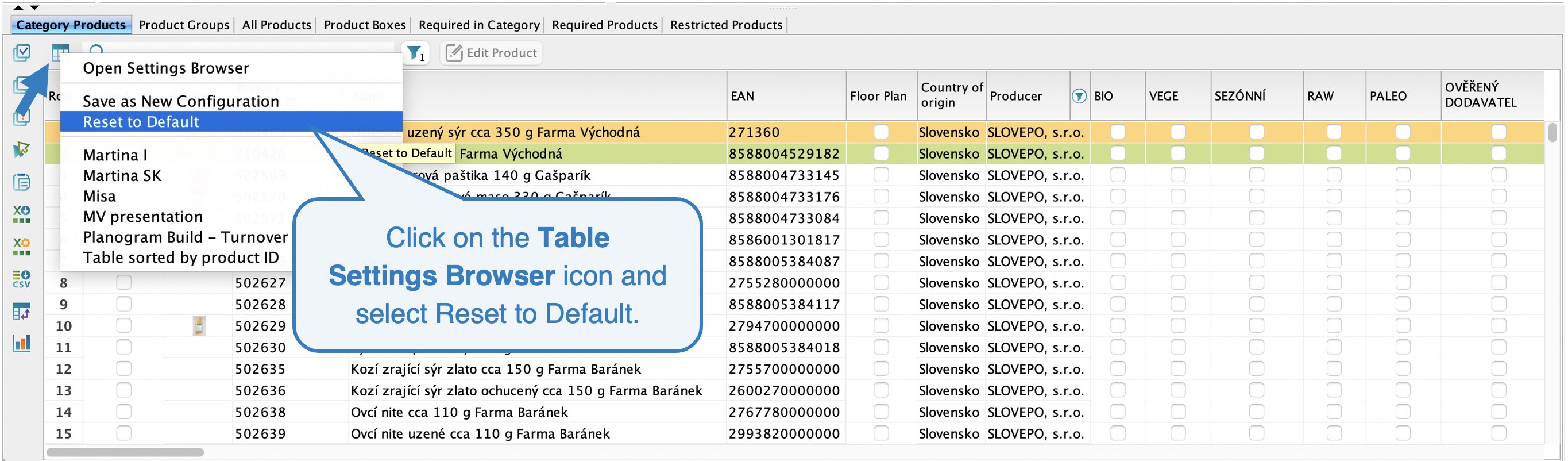The width and height of the screenshot is (1568, 461).
Task: Click the table sort/transfer sidebar icon
Action: coord(22,311)
